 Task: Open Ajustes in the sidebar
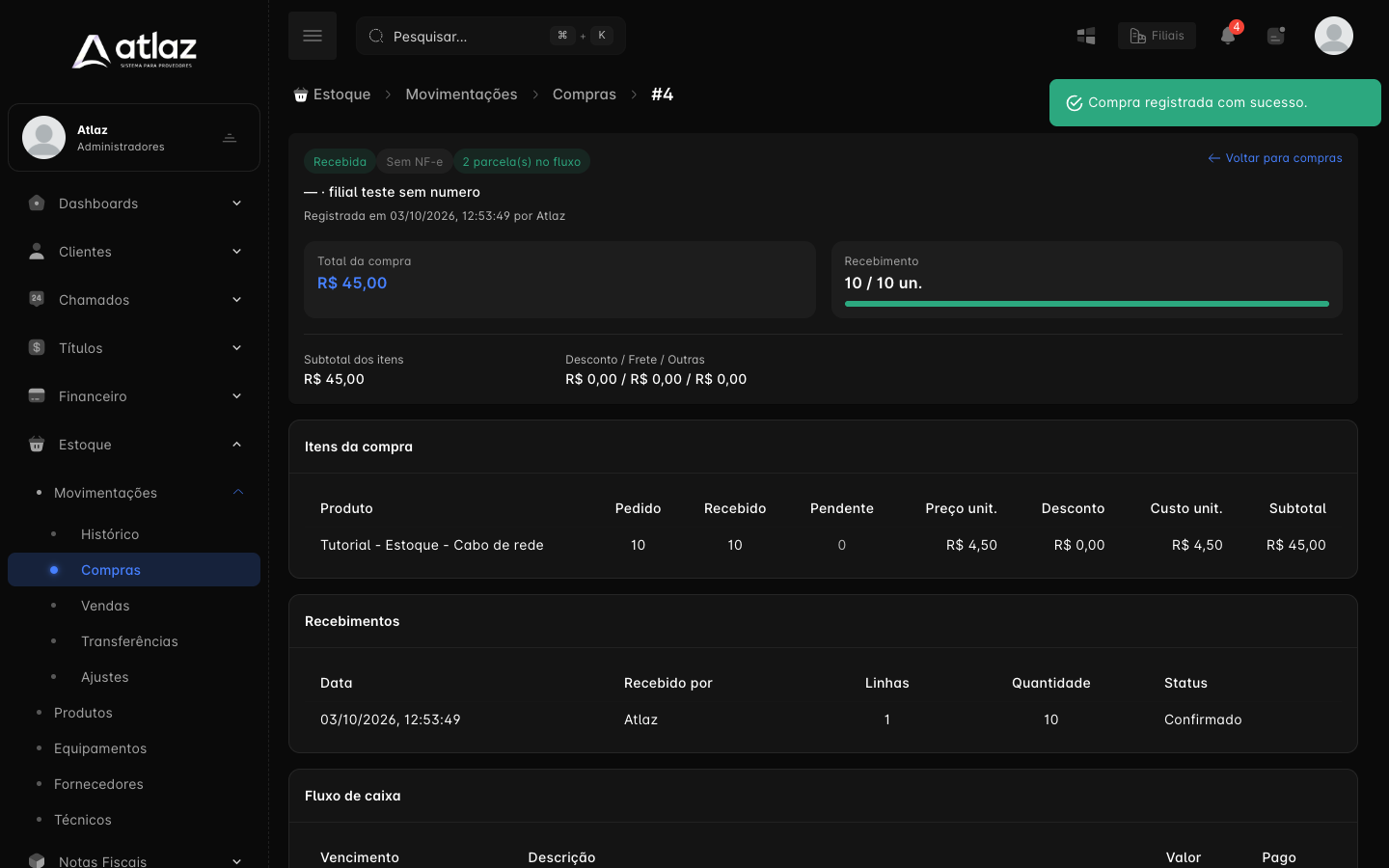[105, 677]
